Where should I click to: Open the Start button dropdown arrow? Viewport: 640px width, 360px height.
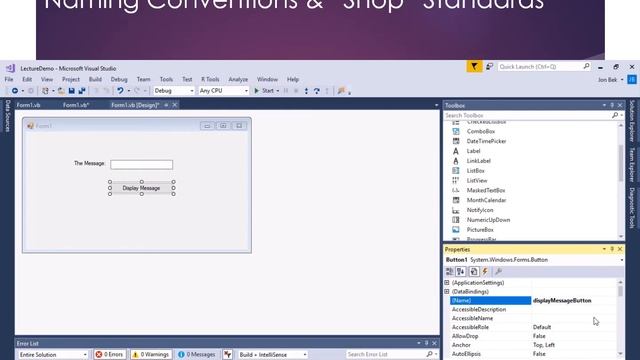(x=278, y=91)
